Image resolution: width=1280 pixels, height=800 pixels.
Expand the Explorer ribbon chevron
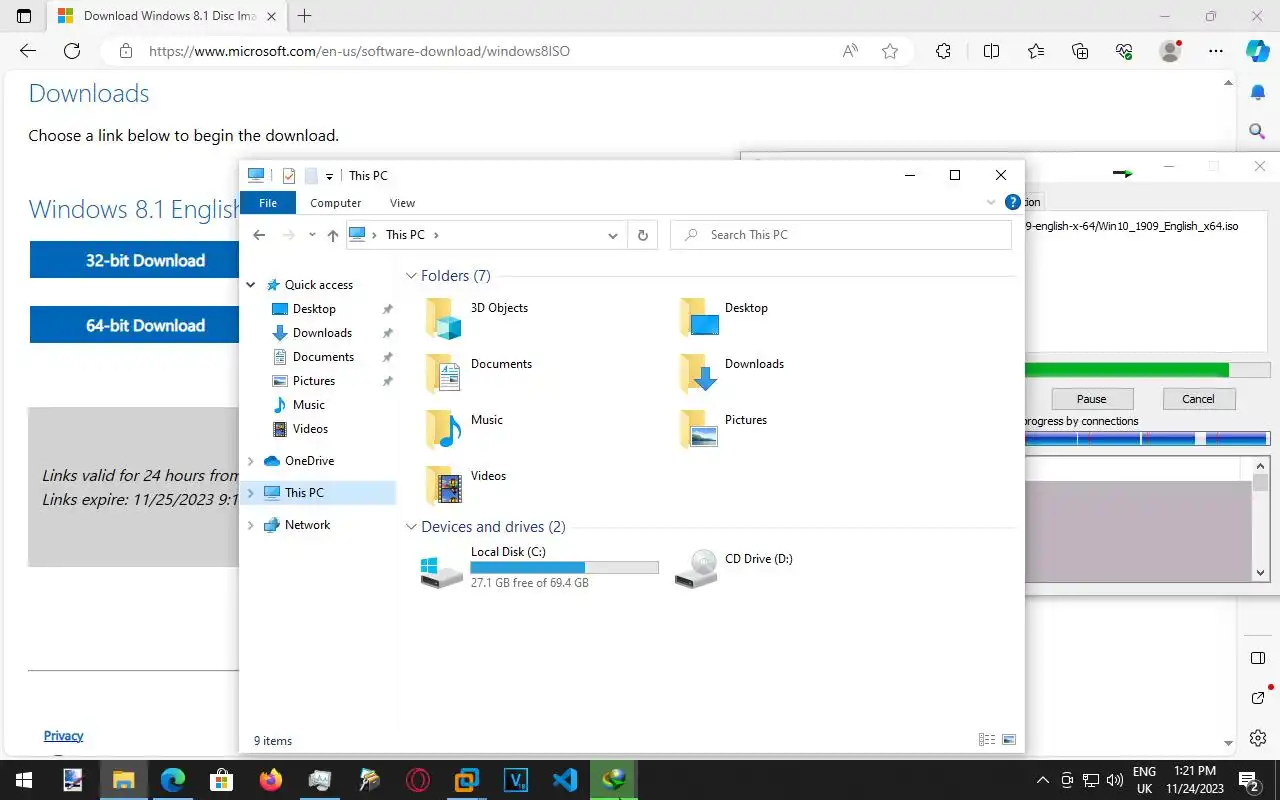point(991,202)
